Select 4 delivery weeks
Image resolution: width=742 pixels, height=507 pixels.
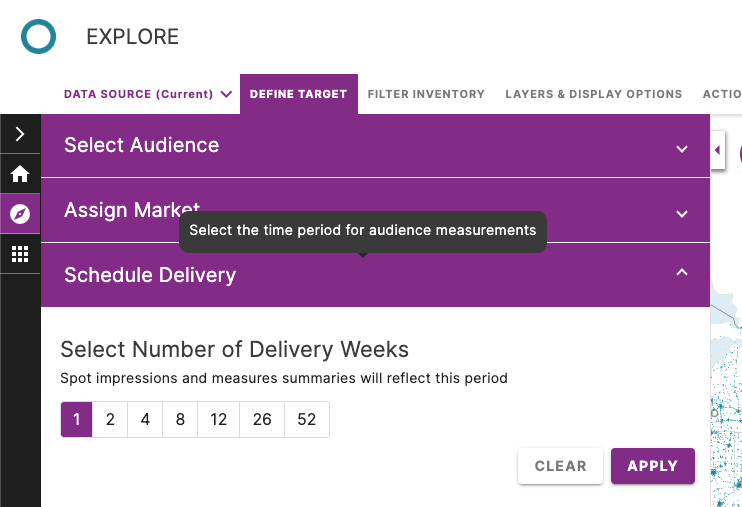pos(145,419)
